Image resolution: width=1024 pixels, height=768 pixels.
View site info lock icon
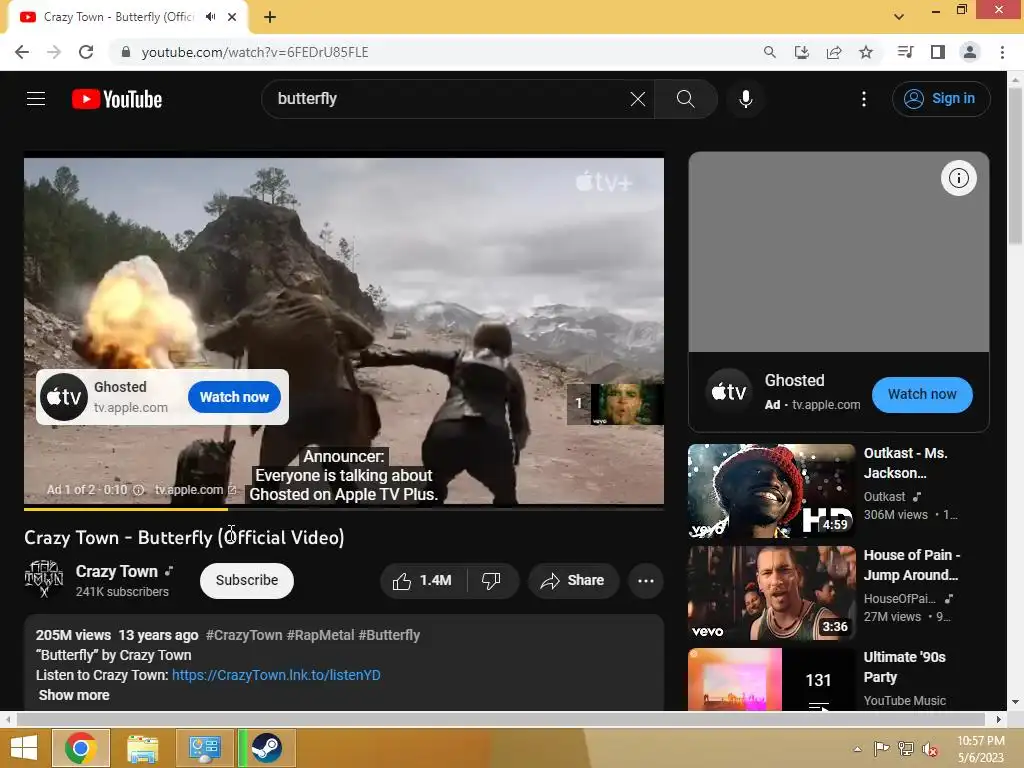click(x=126, y=52)
